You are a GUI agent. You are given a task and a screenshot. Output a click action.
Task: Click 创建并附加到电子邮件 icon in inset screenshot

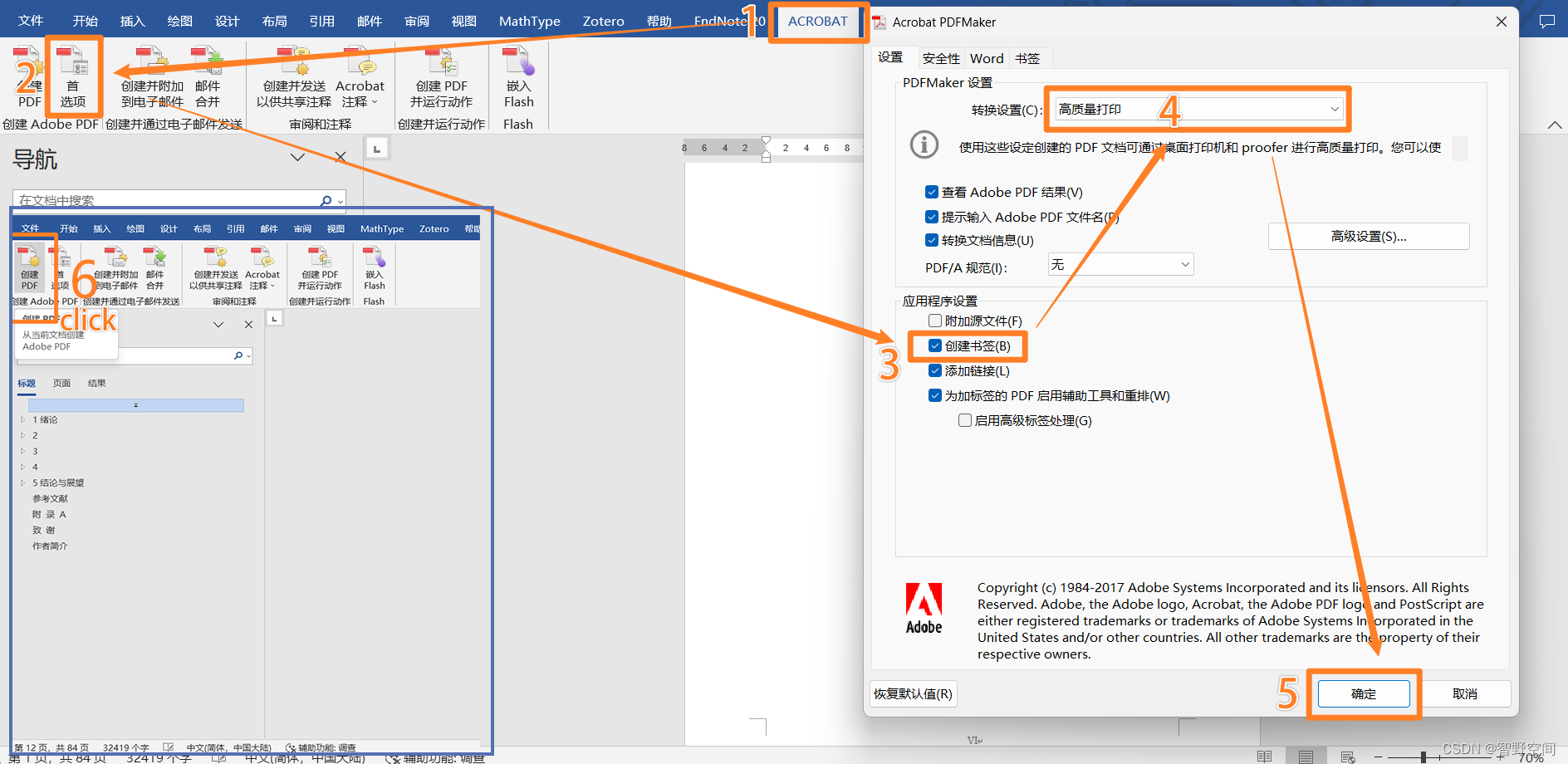pos(116,267)
